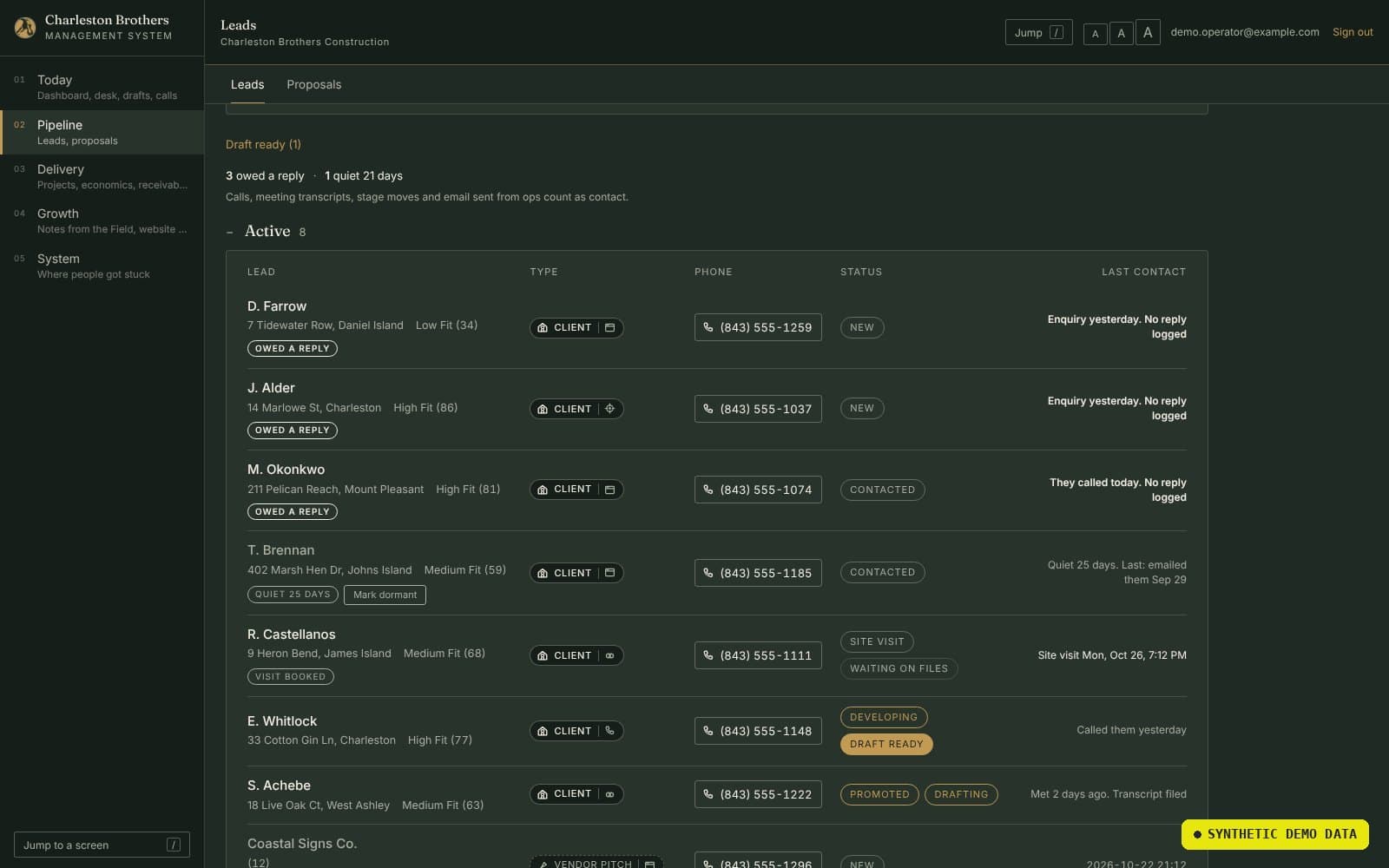Image resolution: width=1389 pixels, height=868 pixels.
Task: Set the medium text size A
Action: pyautogui.click(x=1121, y=33)
